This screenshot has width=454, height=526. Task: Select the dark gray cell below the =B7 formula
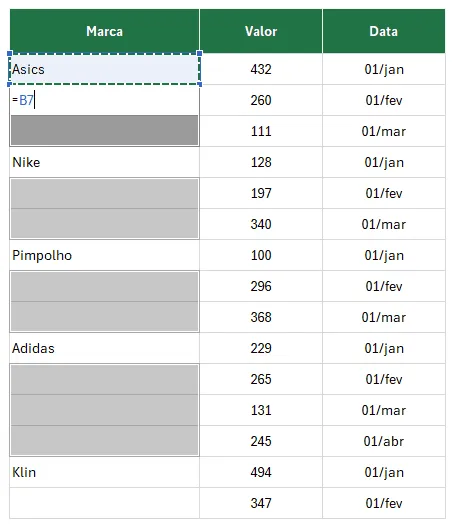click(104, 130)
